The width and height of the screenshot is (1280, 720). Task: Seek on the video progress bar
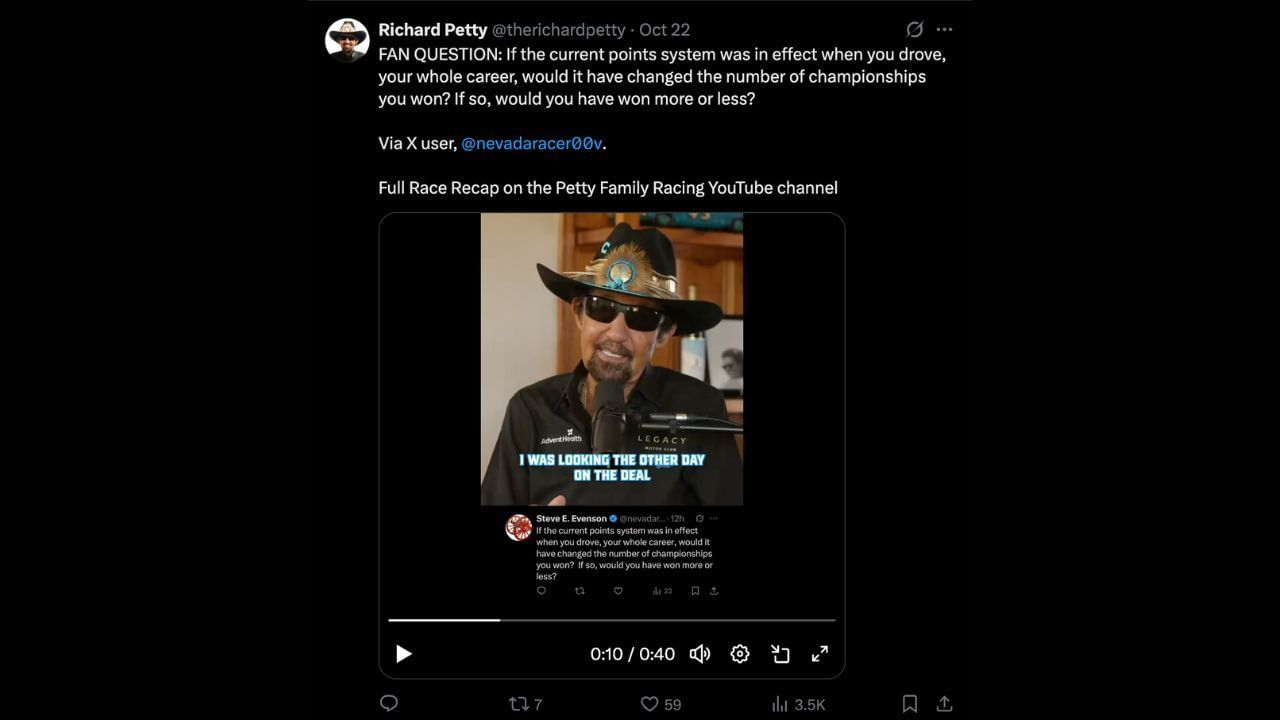[611, 620]
